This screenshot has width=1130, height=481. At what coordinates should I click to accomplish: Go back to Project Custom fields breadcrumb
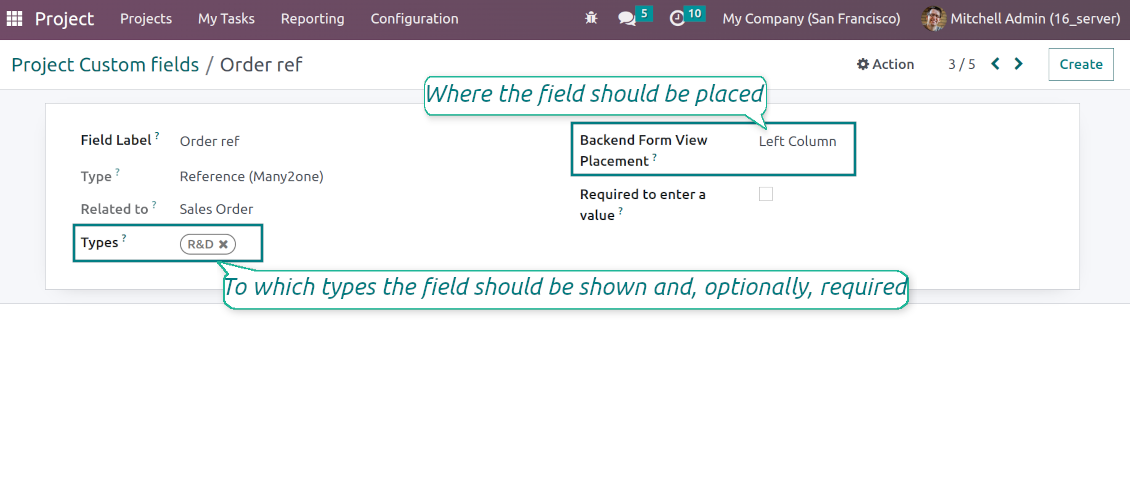(x=105, y=65)
